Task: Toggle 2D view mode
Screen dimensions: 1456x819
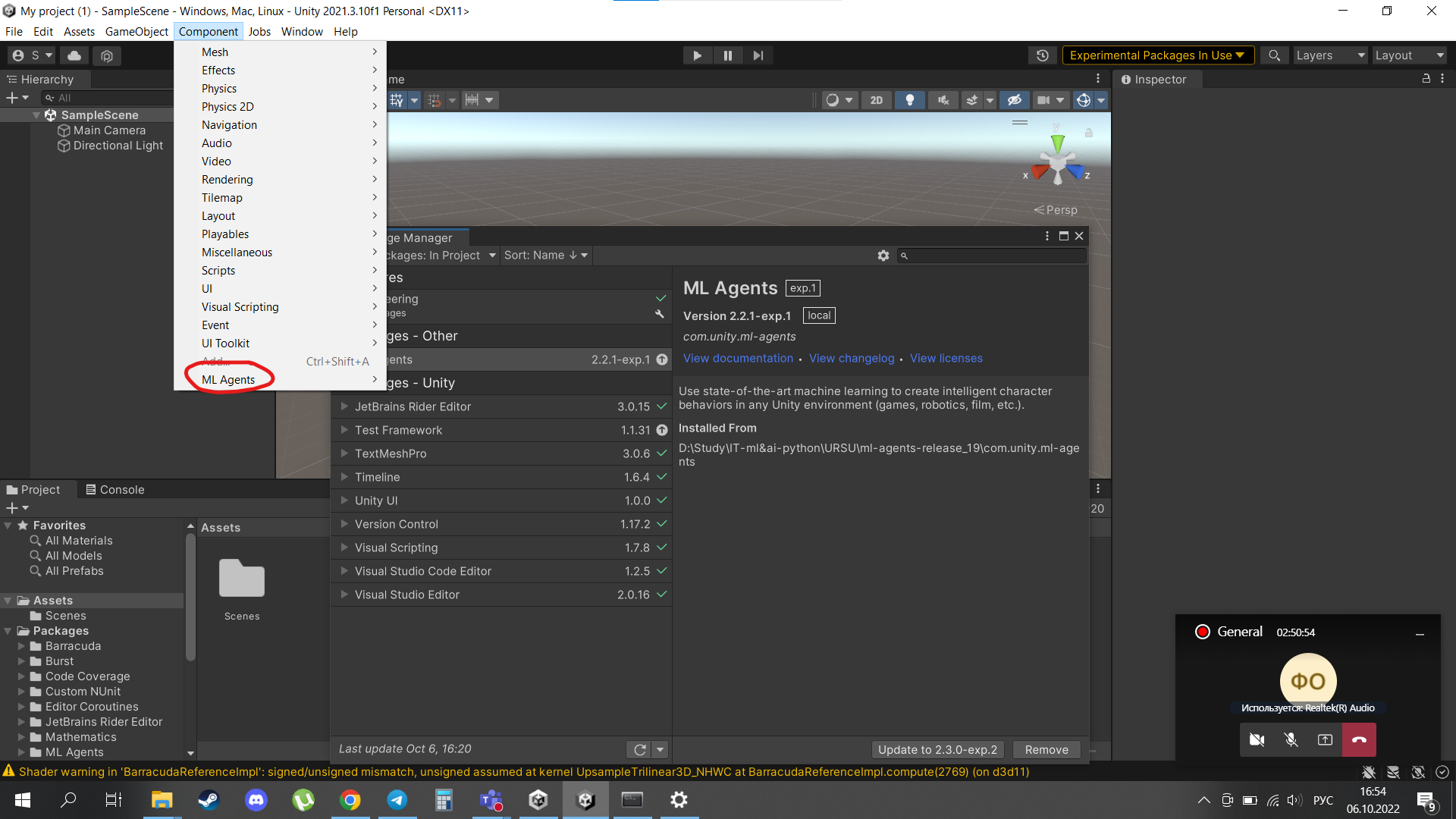Action: click(x=876, y=100)
